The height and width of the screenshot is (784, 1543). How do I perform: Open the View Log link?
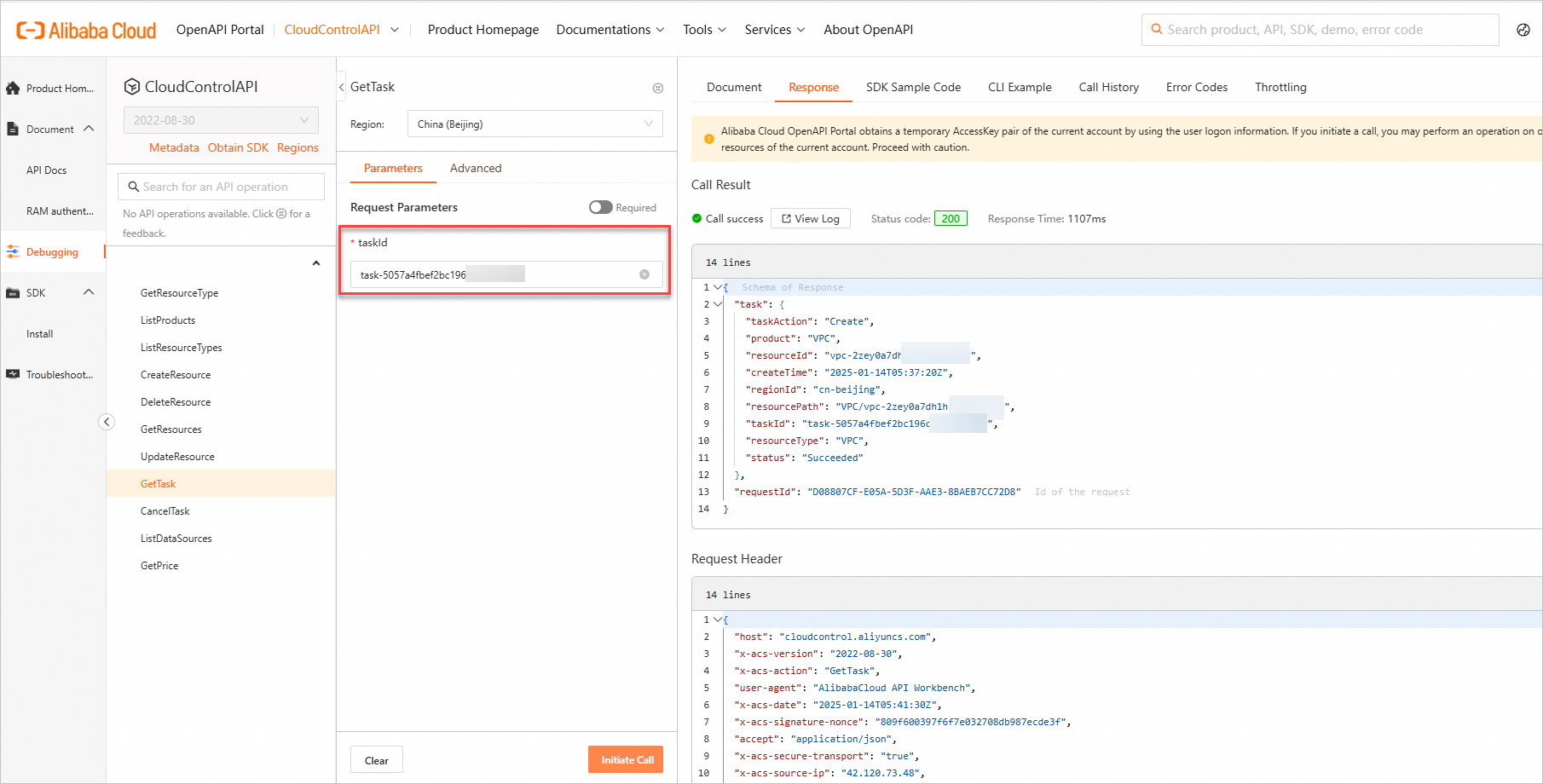810,219
